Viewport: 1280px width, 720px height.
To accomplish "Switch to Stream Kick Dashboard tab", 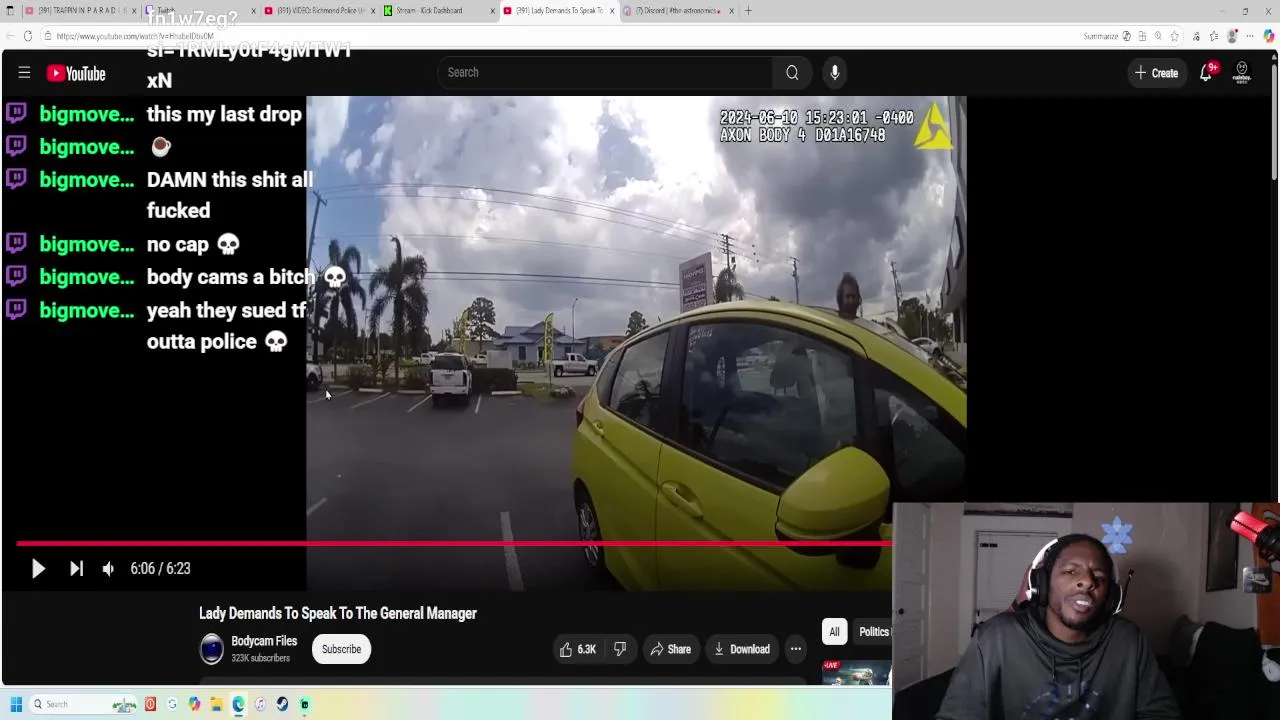I will [436, 10].
